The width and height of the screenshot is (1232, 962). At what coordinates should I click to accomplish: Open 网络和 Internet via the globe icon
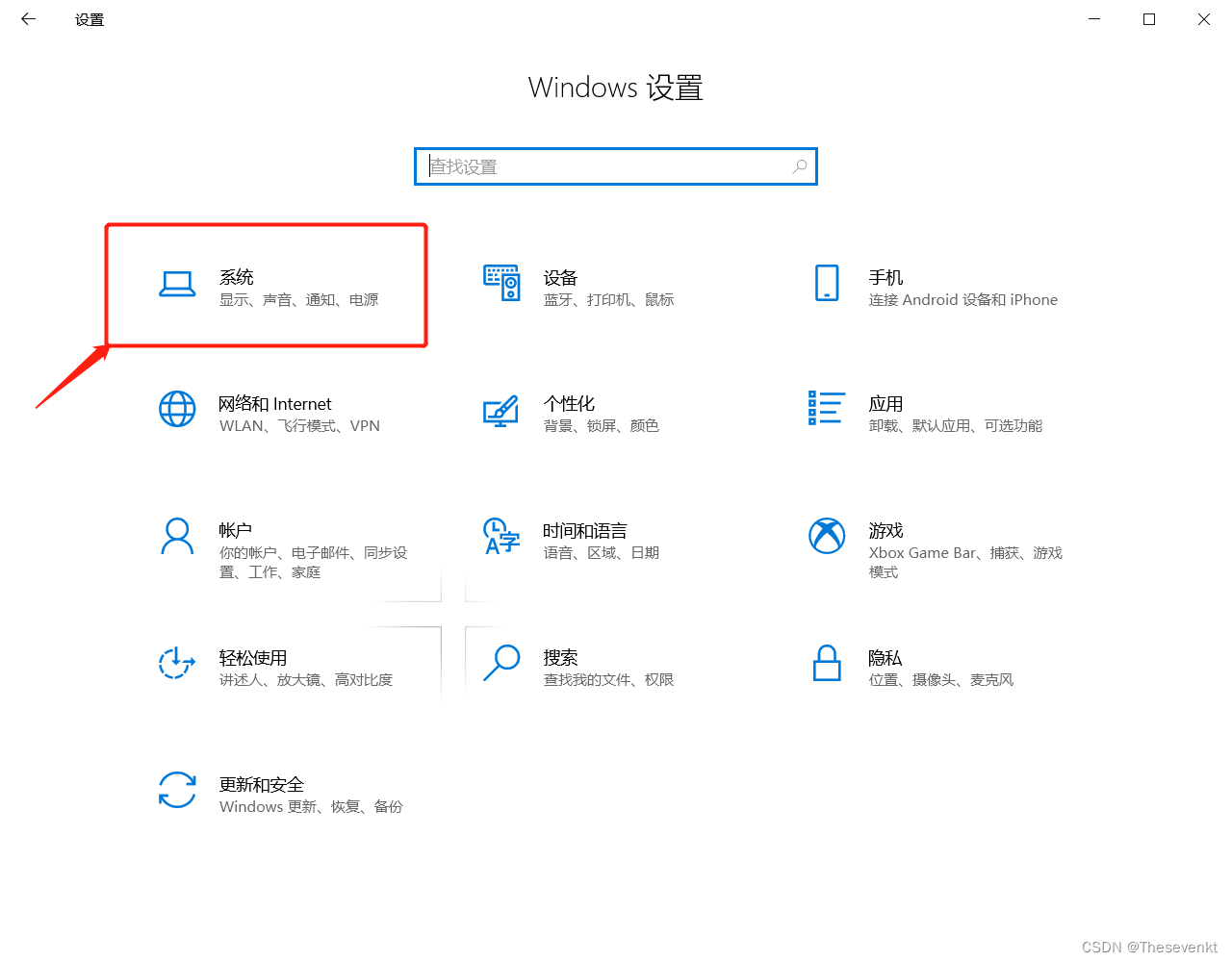tap(177, 409)
